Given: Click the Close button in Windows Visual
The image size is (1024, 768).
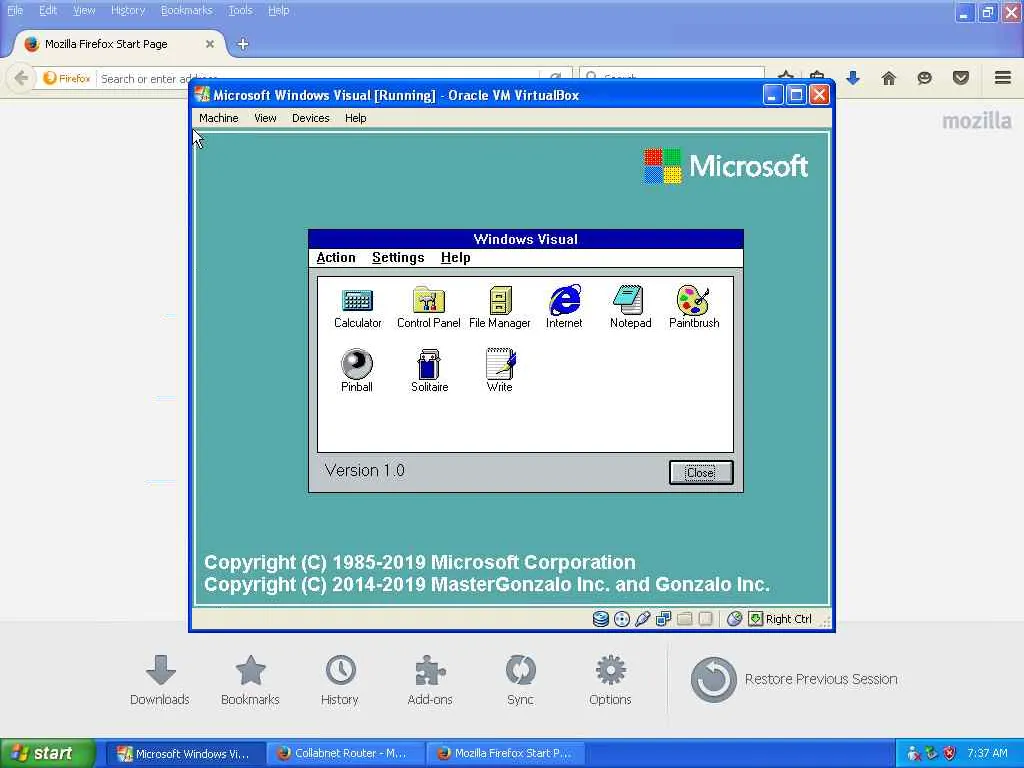Looking at the screenshot, I should [x=701, y=472].
